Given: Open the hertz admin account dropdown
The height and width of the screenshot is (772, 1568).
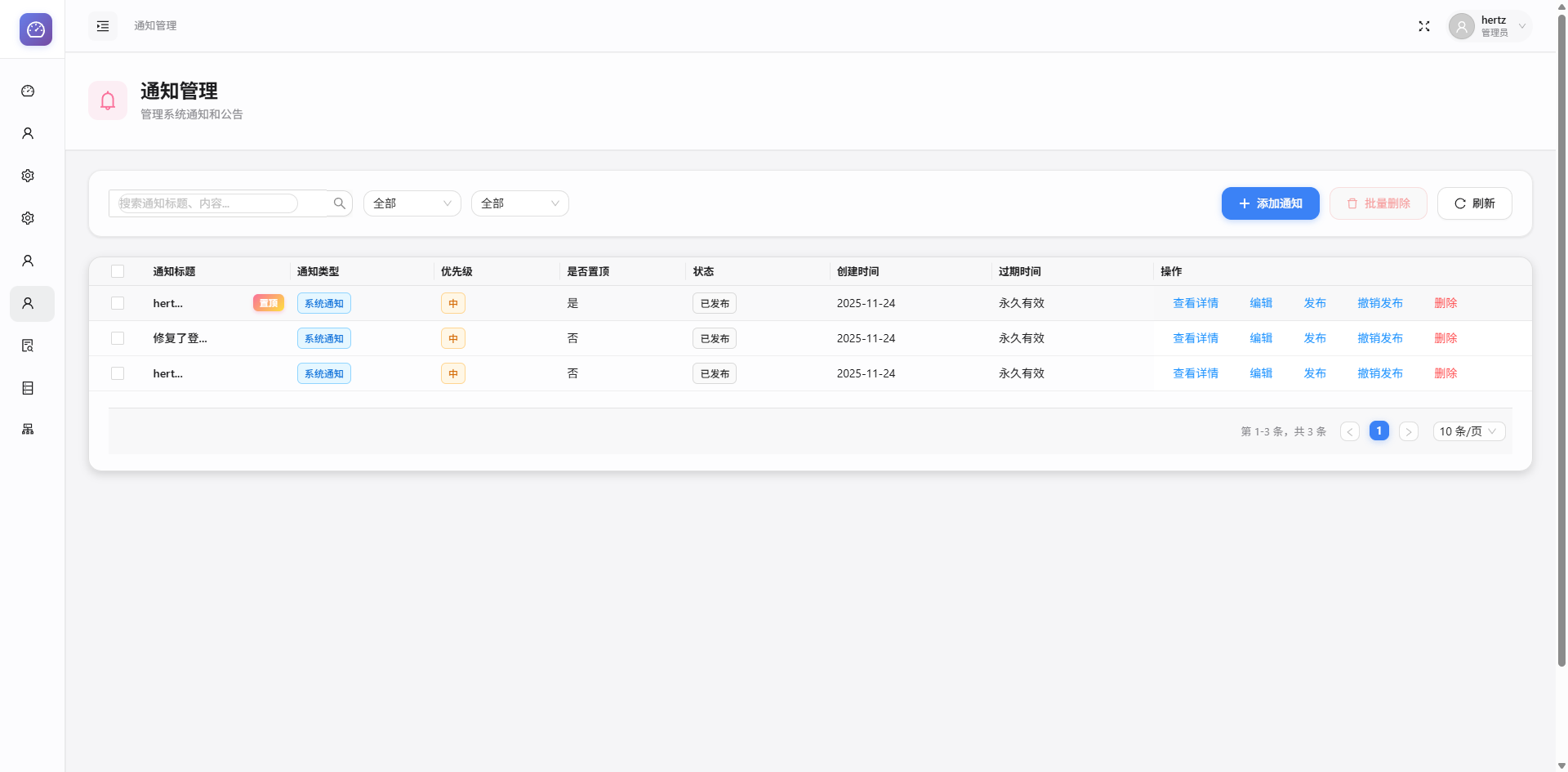Looking at the screenshot, I should pyautogui.click(x=1488, y=25).
